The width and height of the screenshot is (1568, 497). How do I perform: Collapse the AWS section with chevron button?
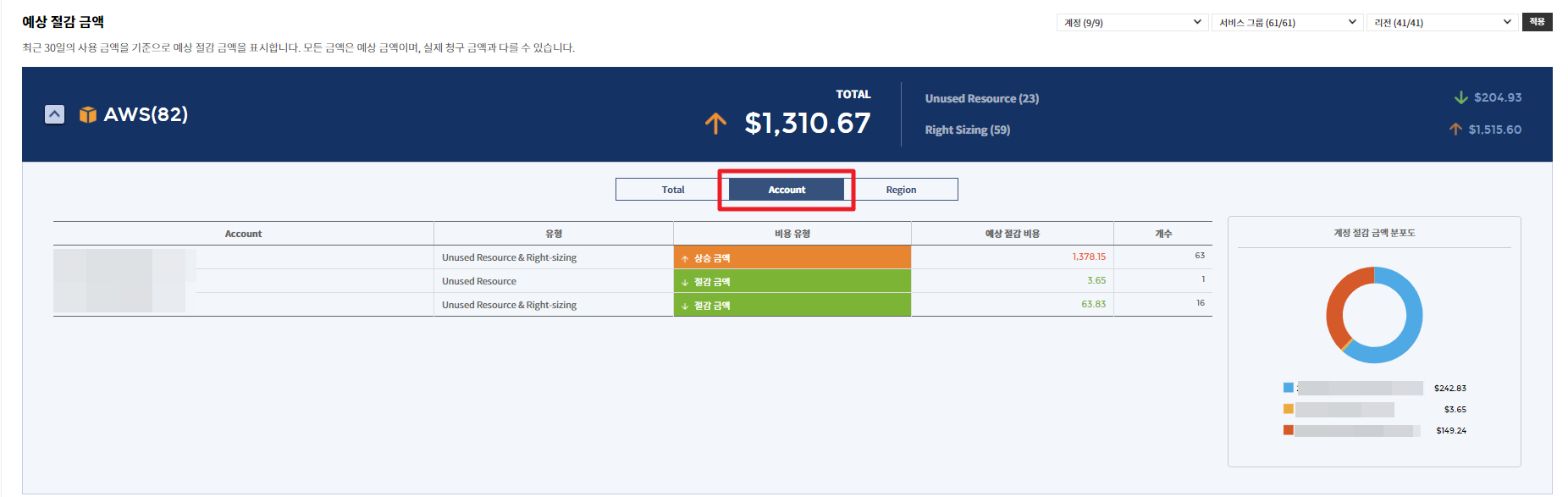tap(54, 114)
